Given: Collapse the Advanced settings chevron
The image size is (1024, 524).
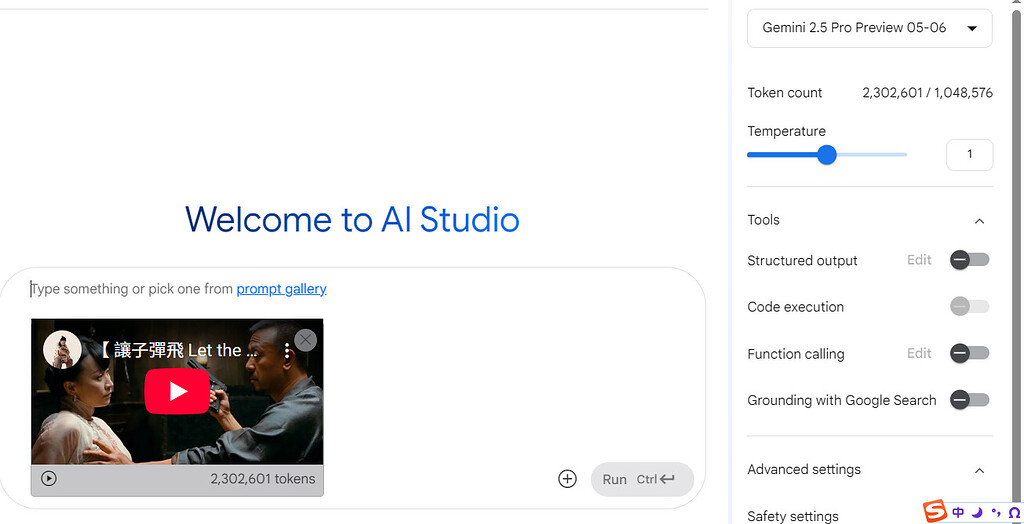Looking at the screenshot, I should (x=979, y=470).
